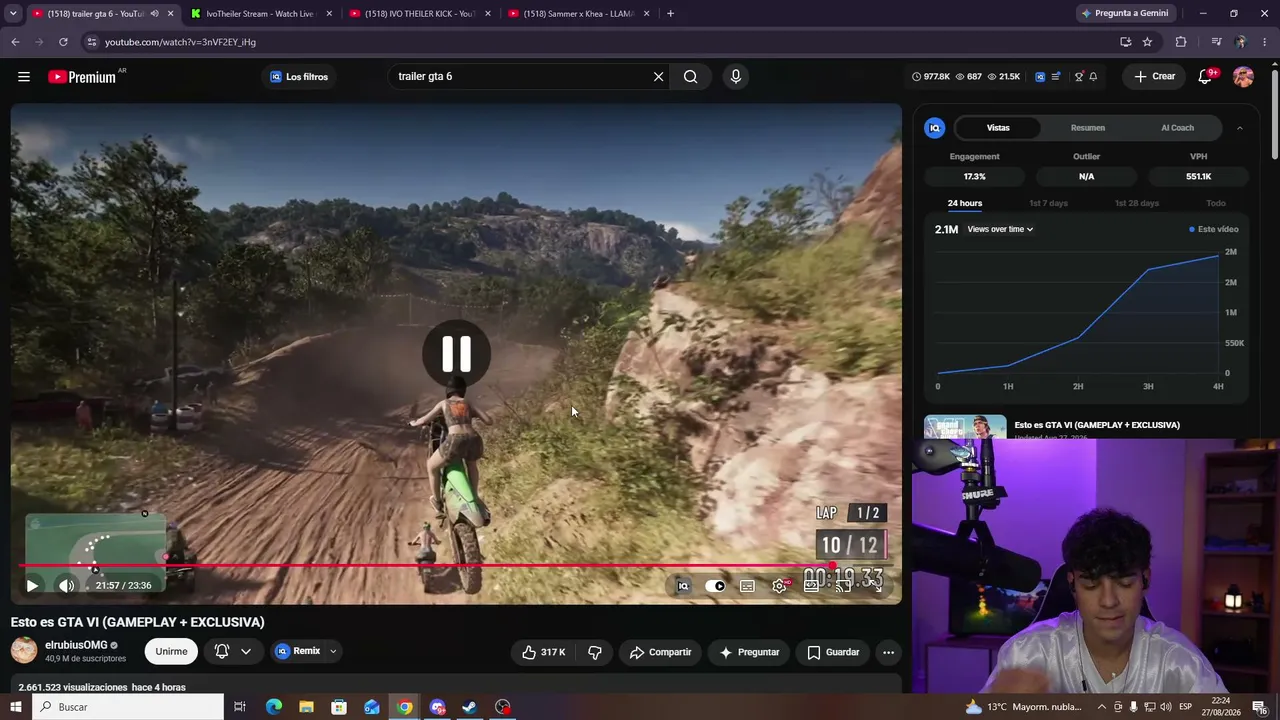Click the address bar URL
Image resolution: width=1280 pixels, height=720 pixels.
tap(180, 42)
